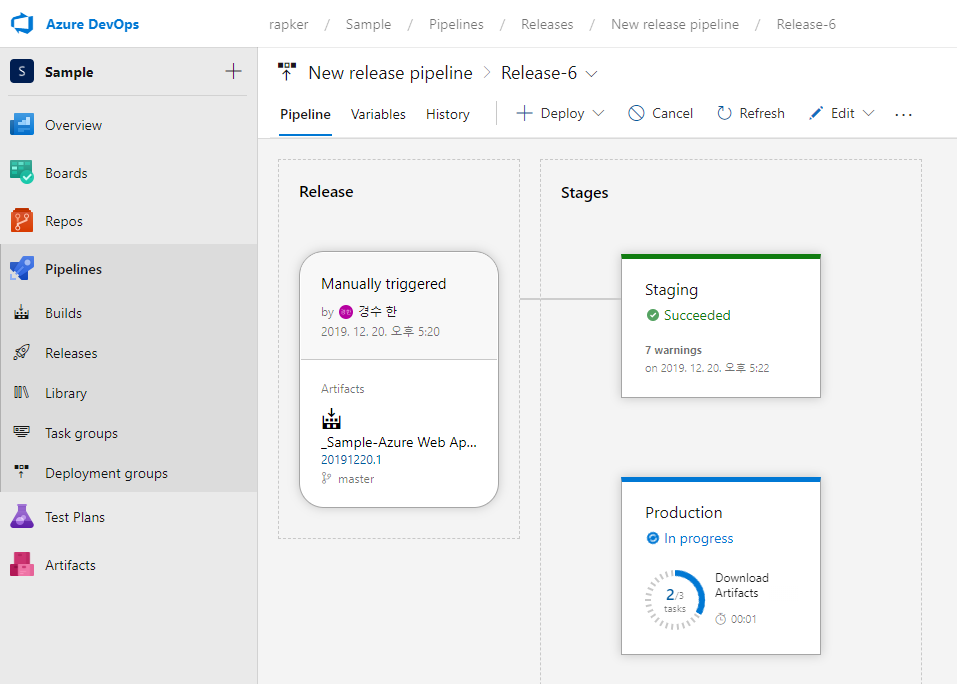Switch to the Pipeline tab
The height and width of the screenshot is (684, 957).
point(305,114)
